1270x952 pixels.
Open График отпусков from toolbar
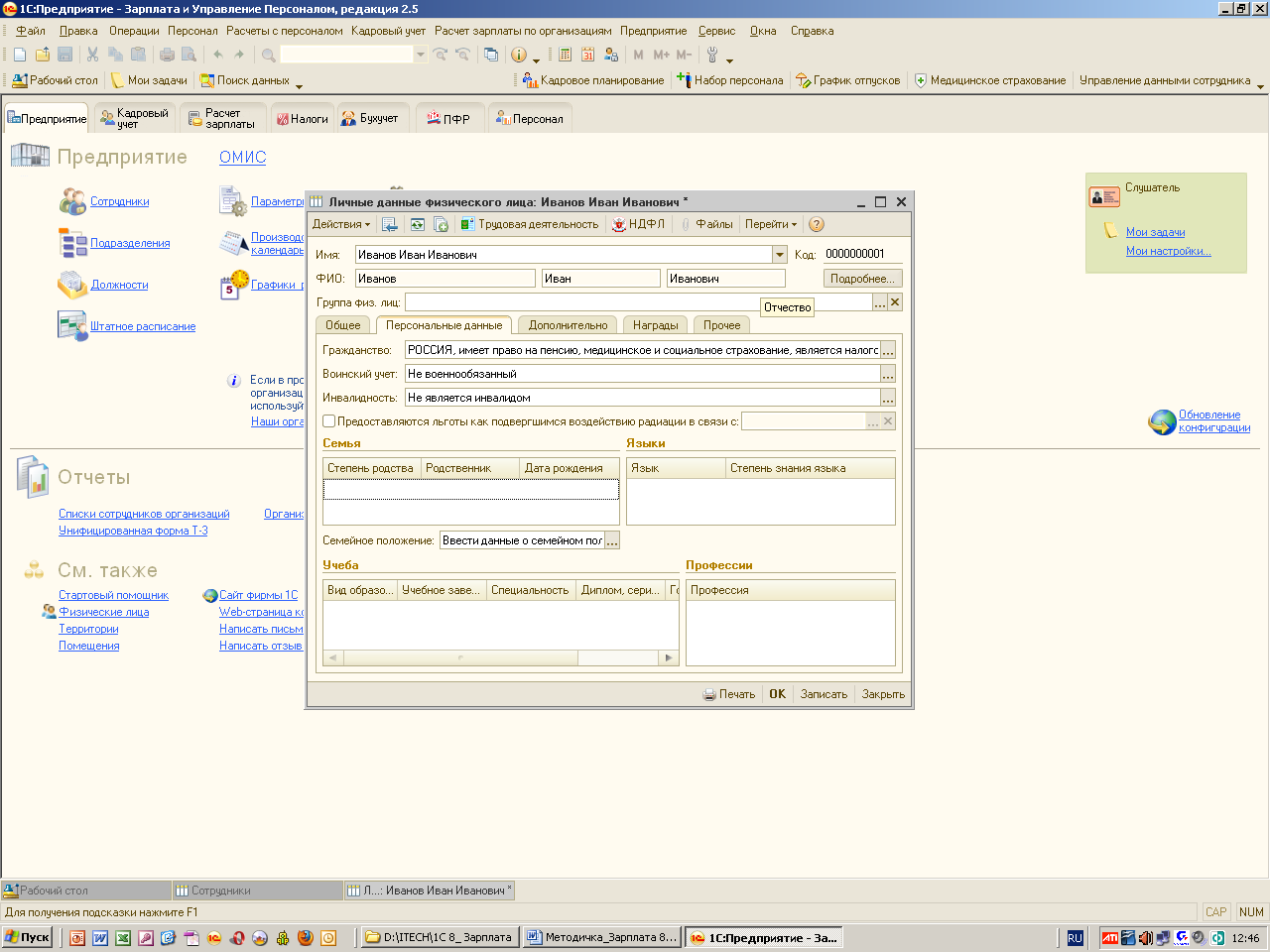[848, 80]
